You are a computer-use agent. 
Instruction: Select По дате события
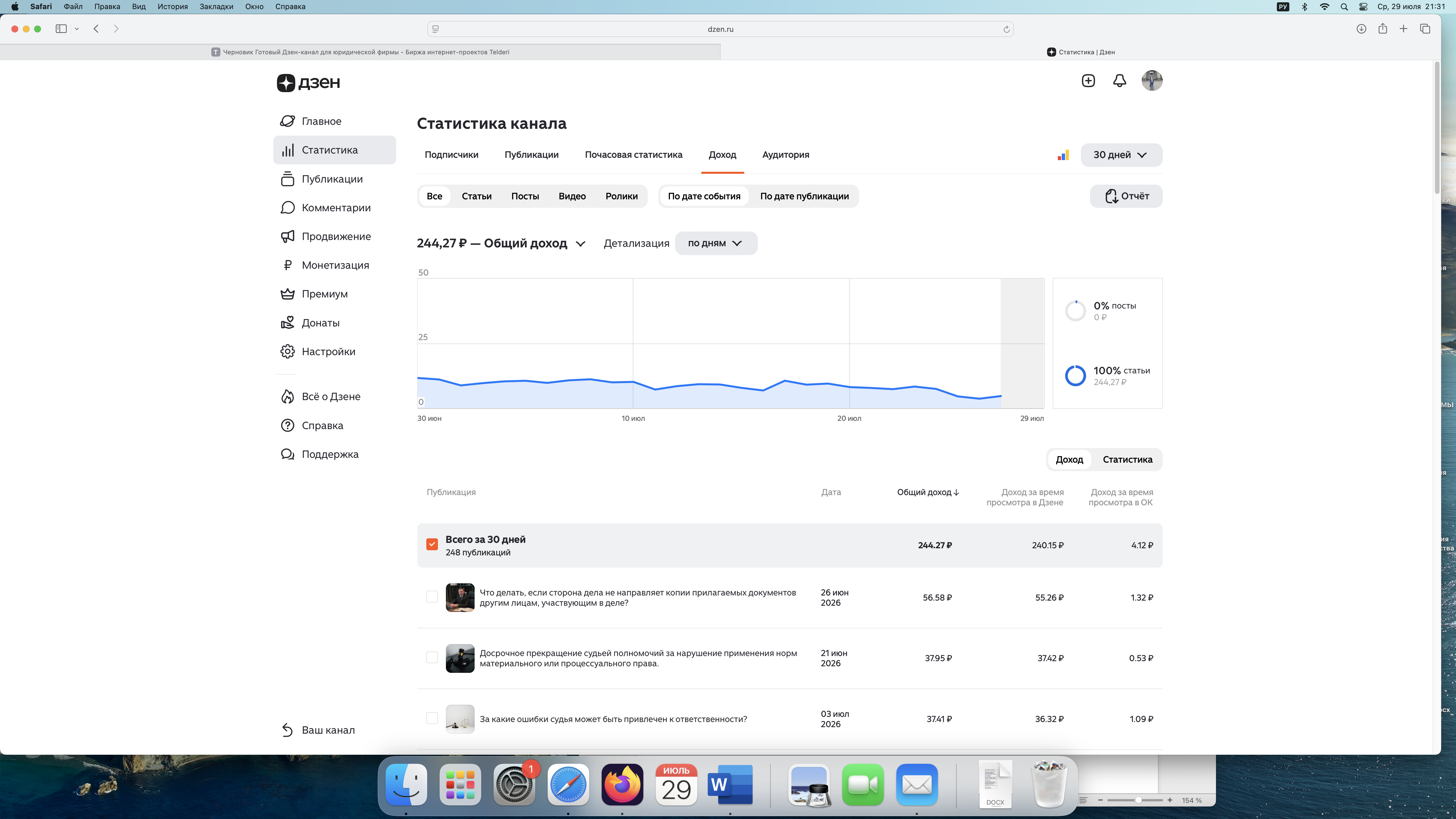(704, 196)
